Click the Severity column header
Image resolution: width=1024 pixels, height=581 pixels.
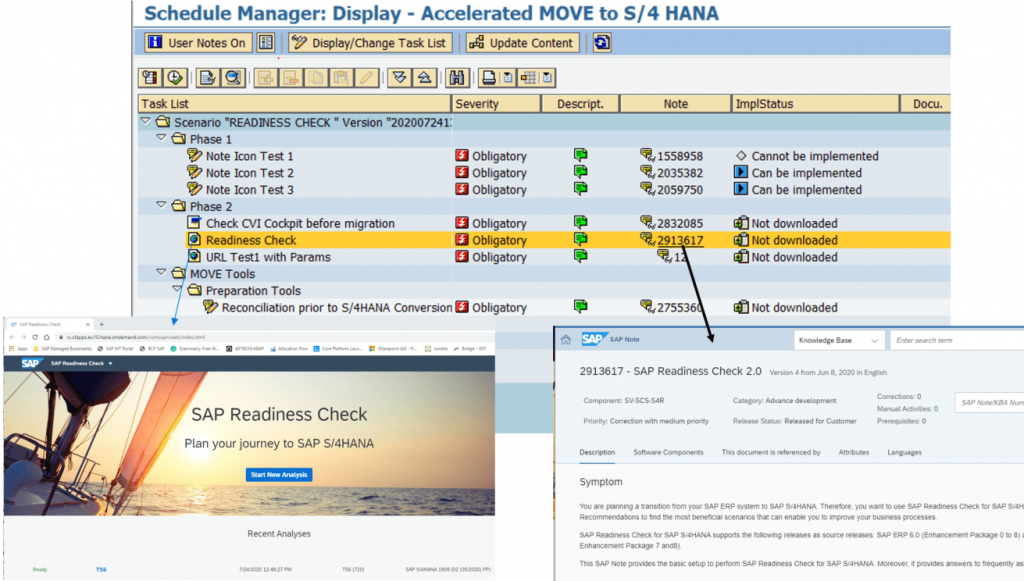[x=496, y=103]
